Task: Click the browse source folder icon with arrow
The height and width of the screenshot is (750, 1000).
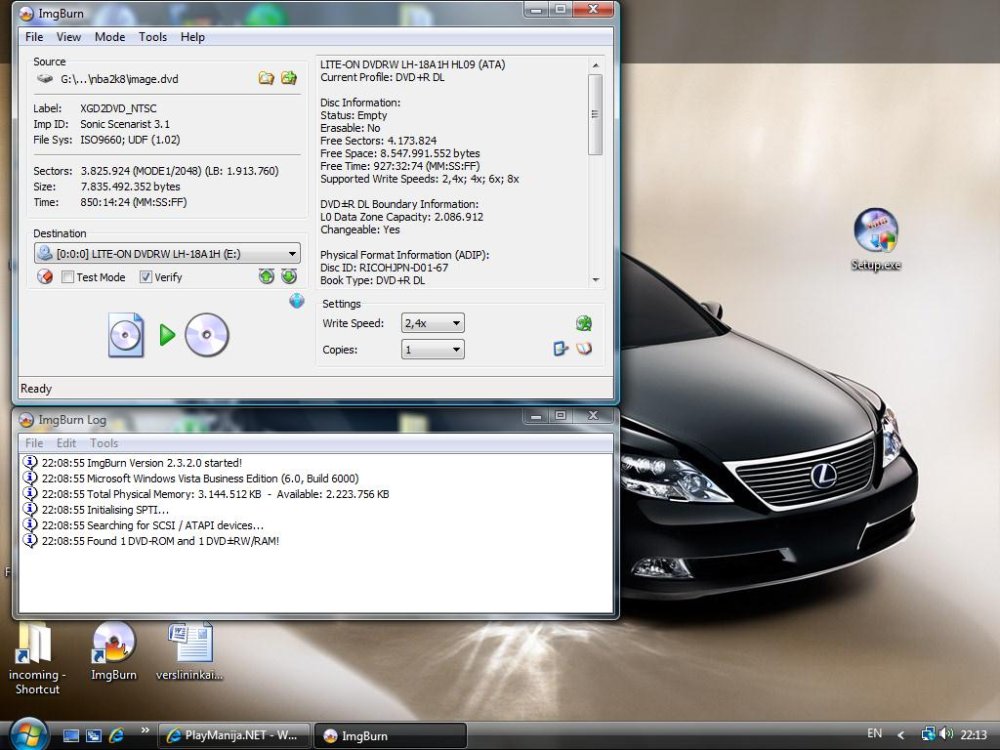Action: click(289, 78)
